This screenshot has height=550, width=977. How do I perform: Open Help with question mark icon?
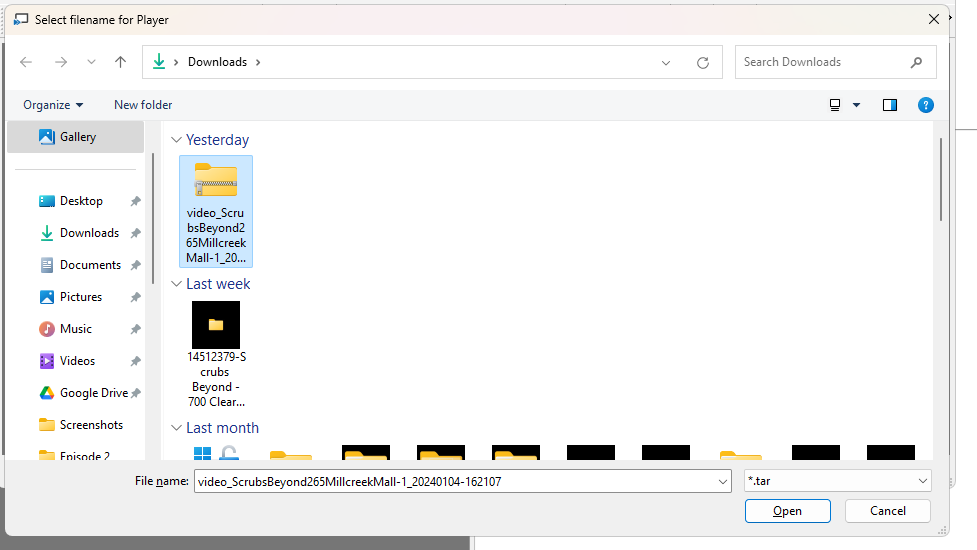pos(926,105)
